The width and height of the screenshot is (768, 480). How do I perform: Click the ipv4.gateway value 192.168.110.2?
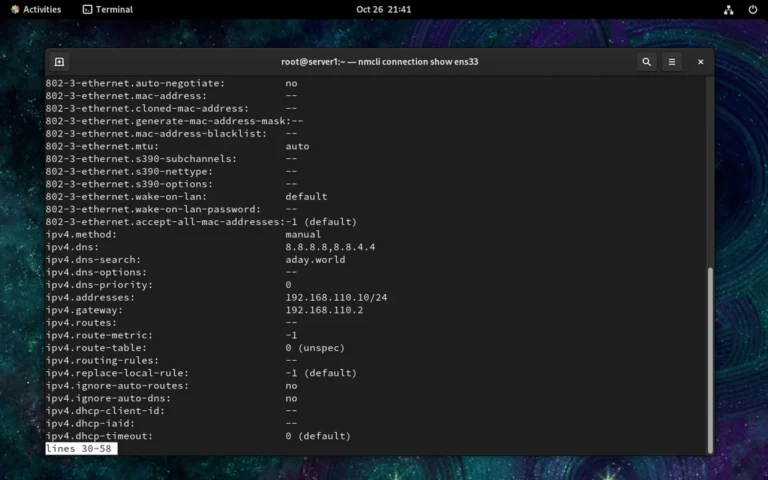[325, 310]
